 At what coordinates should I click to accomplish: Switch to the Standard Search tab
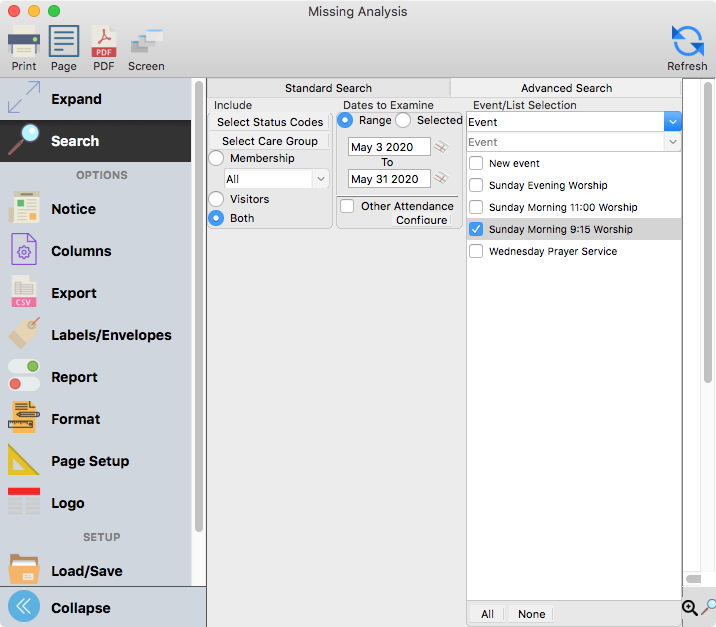(x=328, y=88)
